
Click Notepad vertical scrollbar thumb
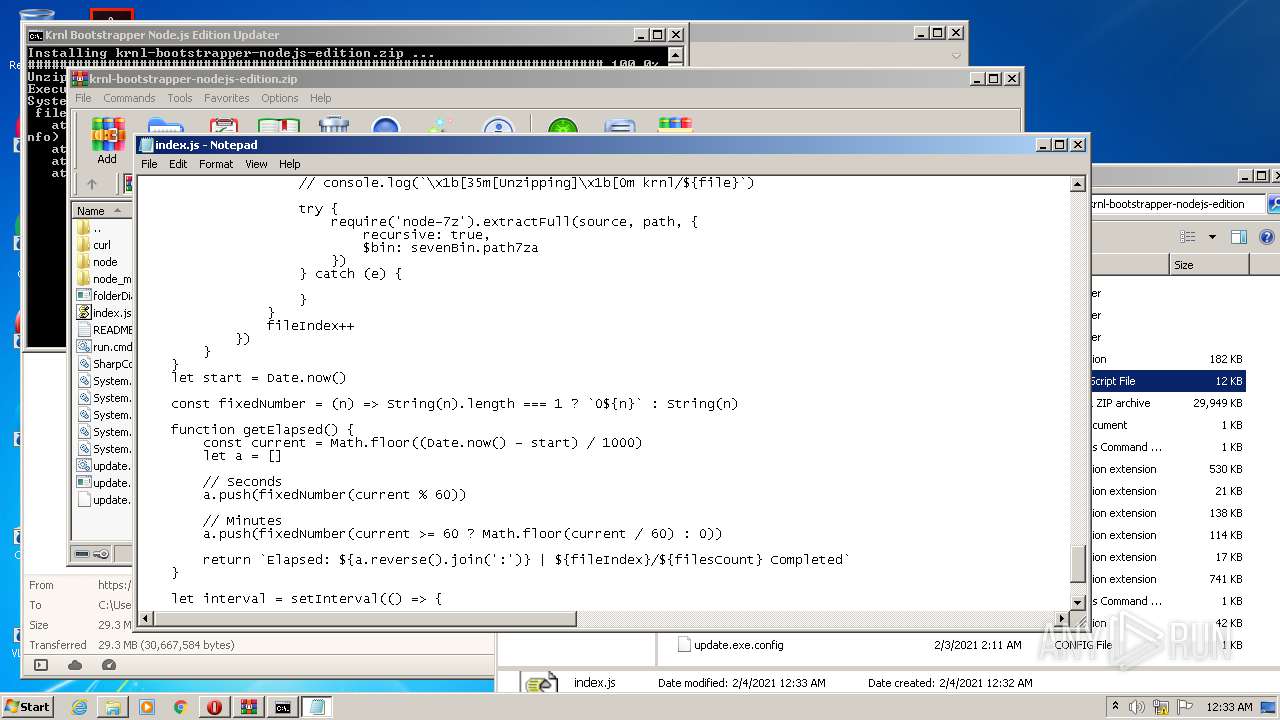(x=1078, y=565)
